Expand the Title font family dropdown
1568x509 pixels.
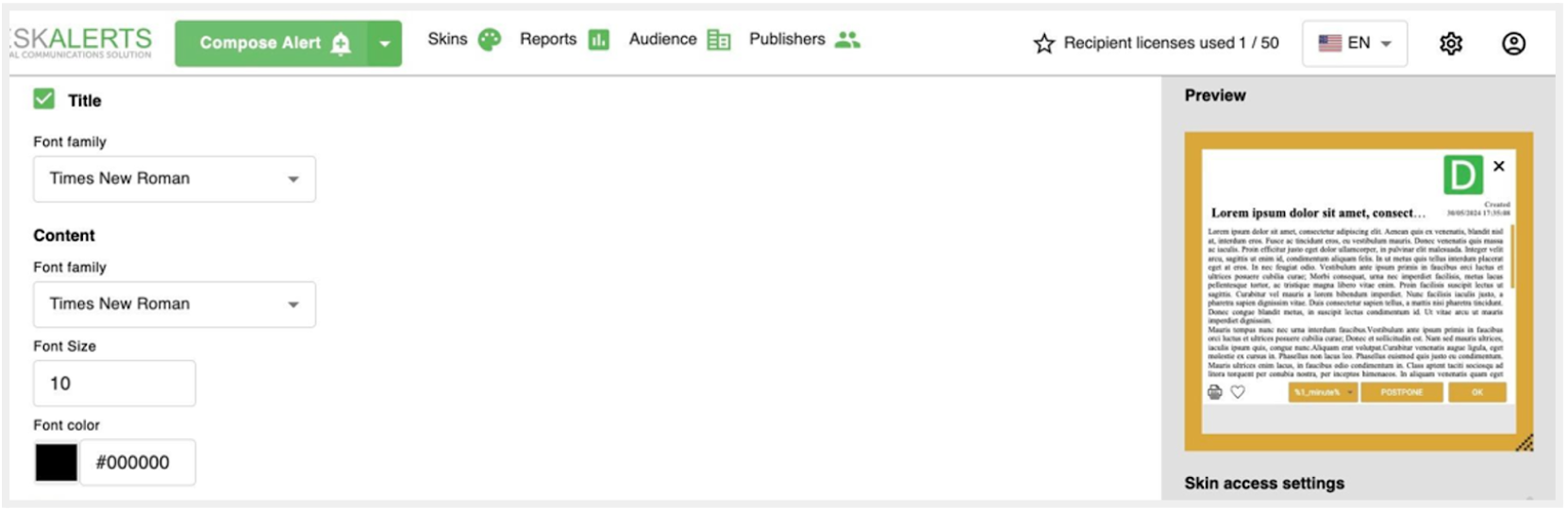[x=175, y=179]
